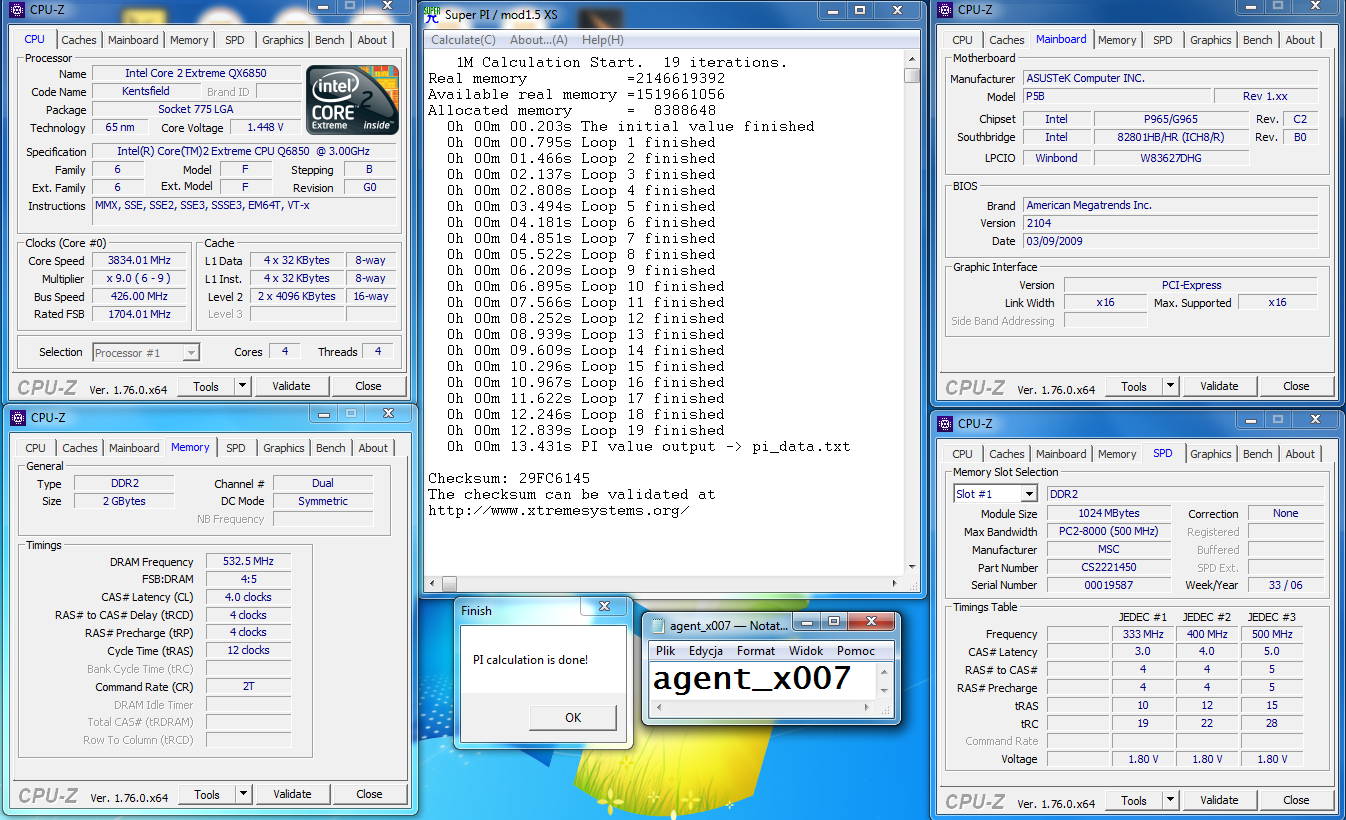1346x820 pixels.
Task: Select Mainboard tab in CPU window
Action: [133, 40]
